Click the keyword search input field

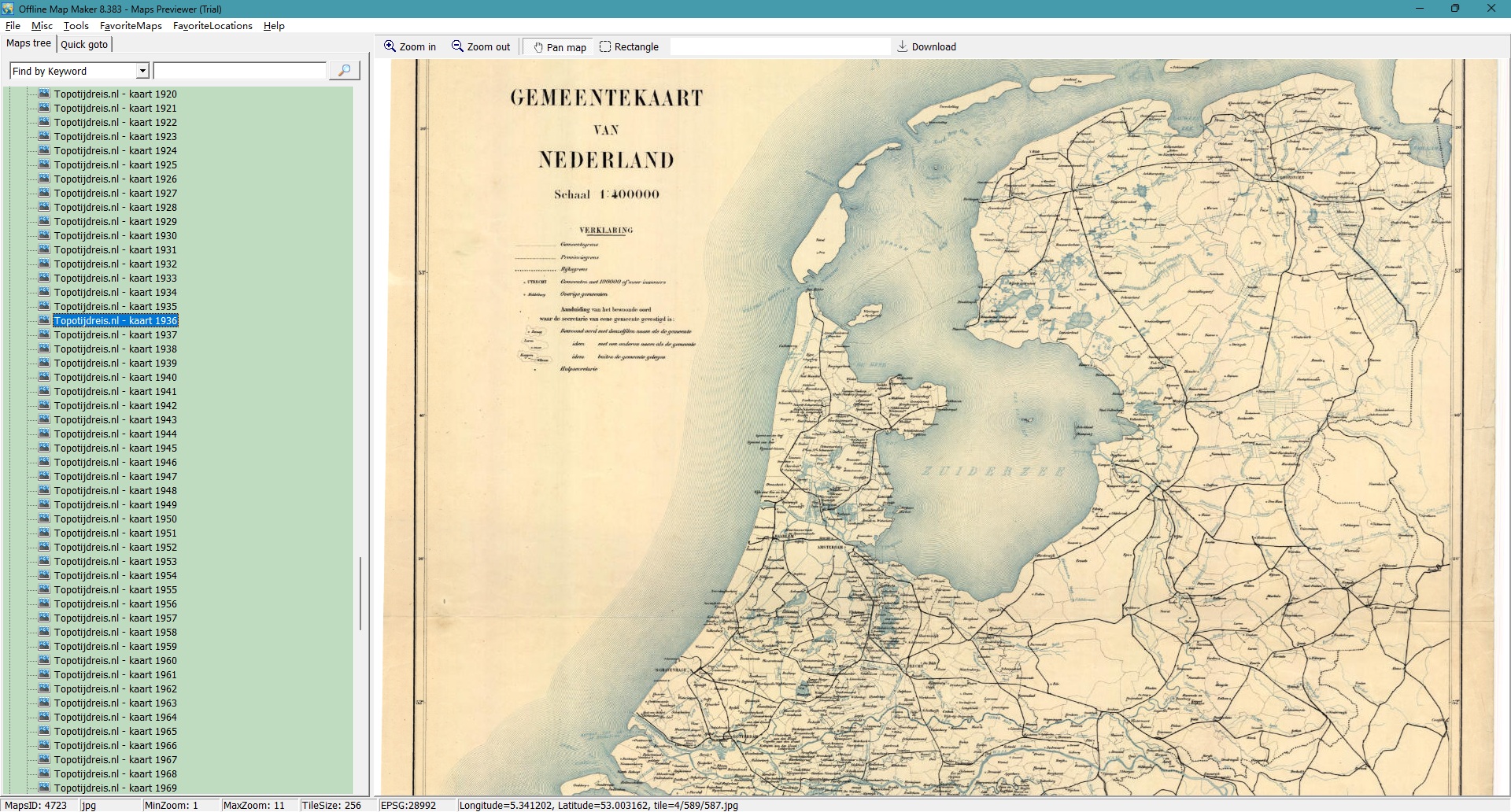pyautogui.click(x=240, y=71)
